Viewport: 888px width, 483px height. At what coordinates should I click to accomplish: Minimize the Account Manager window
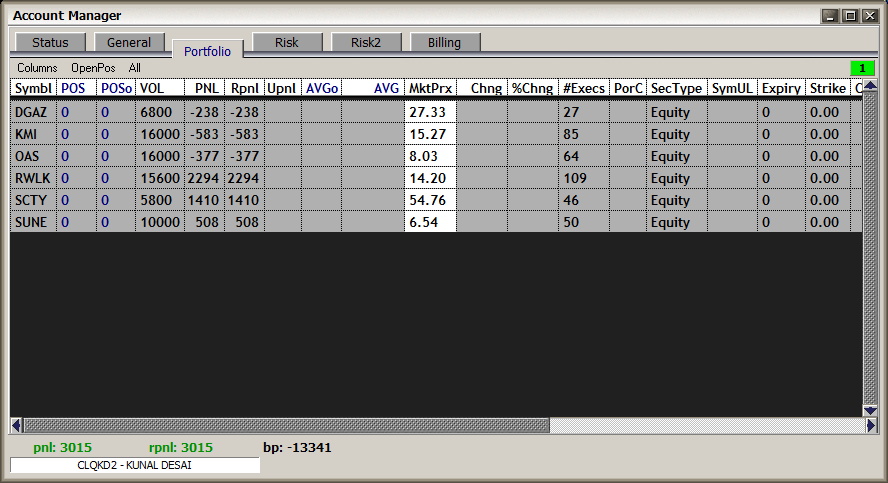coord(830,16)
